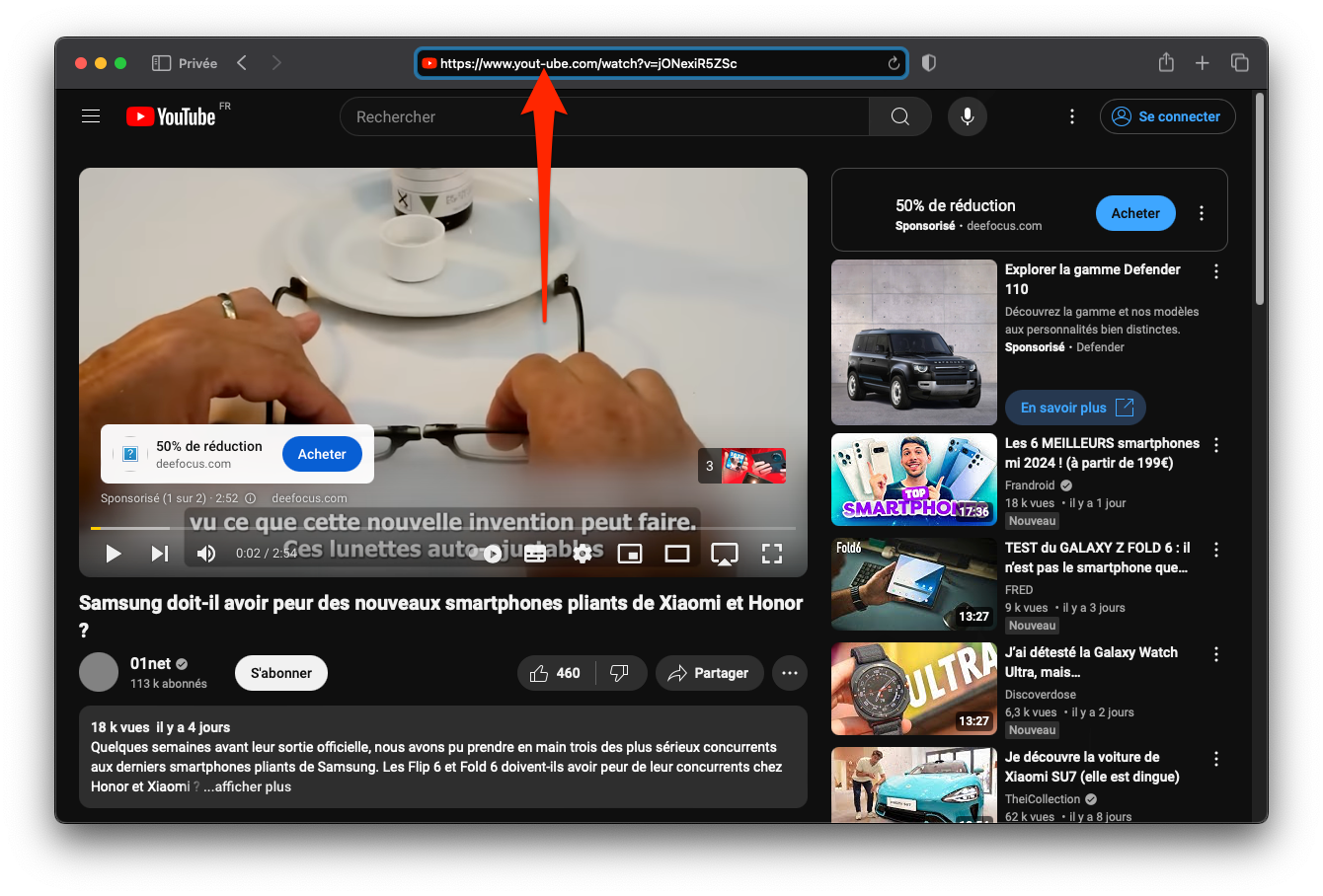Like the video with 460 likes
This screenshot has width=1323, height=896.
555,673
